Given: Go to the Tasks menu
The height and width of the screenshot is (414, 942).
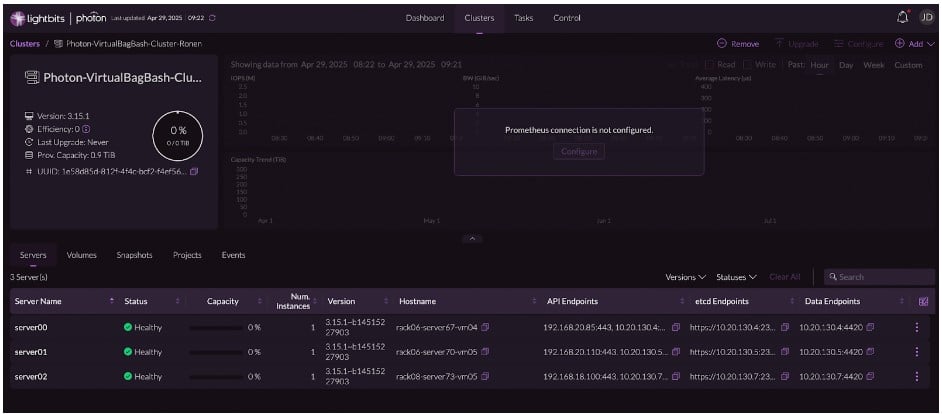Looking at the screenshot, I should click(x=523, y=18).
